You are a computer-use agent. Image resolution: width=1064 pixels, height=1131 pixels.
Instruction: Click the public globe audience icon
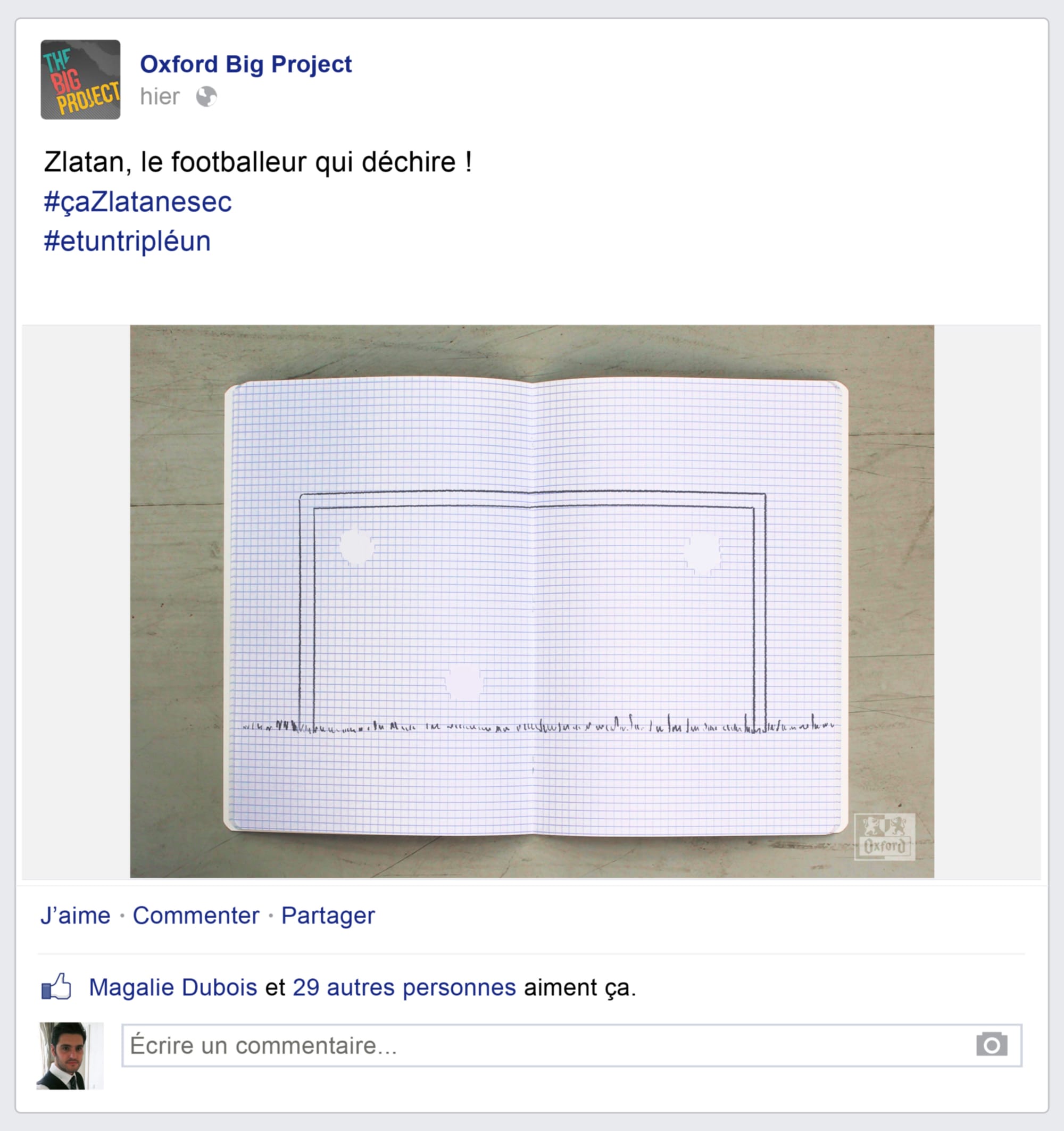206,97
